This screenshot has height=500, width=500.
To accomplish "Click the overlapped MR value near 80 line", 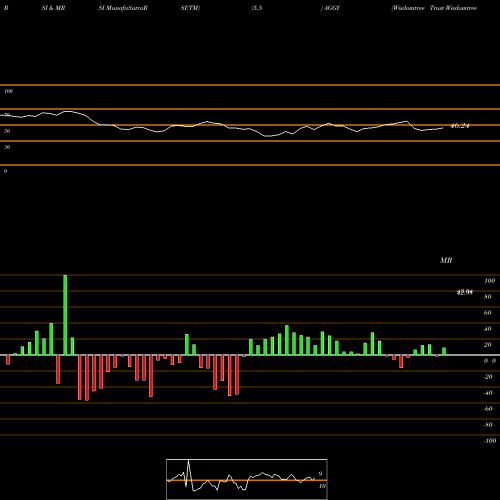I will 465,293.
